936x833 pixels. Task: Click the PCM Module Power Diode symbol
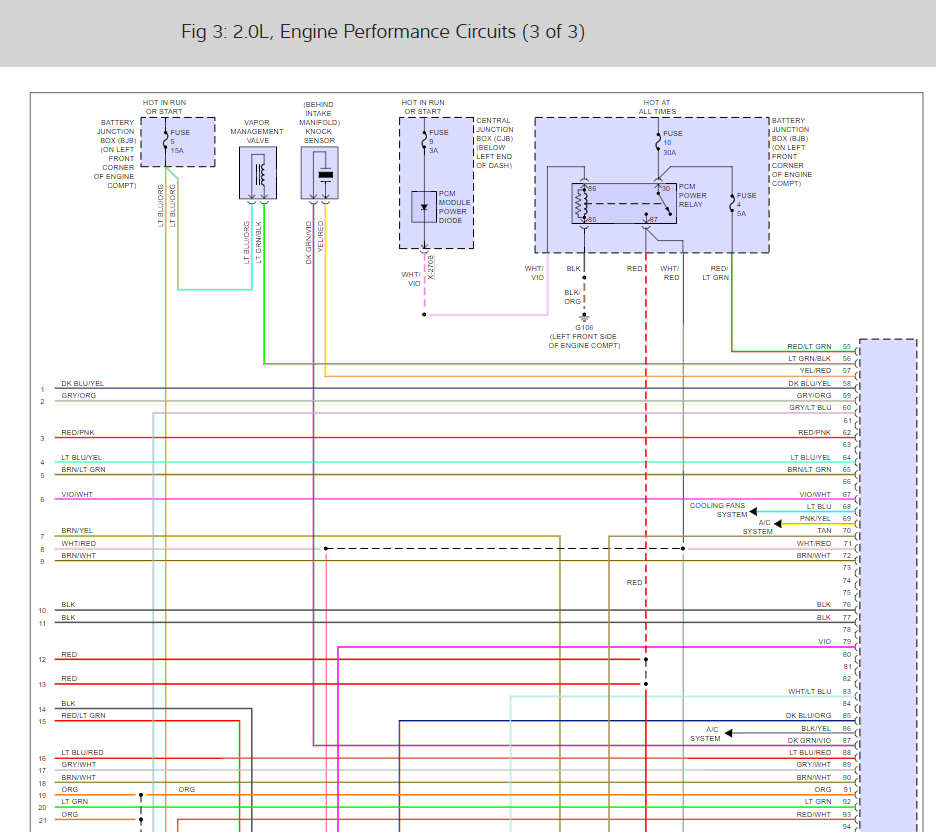point(424,207)
